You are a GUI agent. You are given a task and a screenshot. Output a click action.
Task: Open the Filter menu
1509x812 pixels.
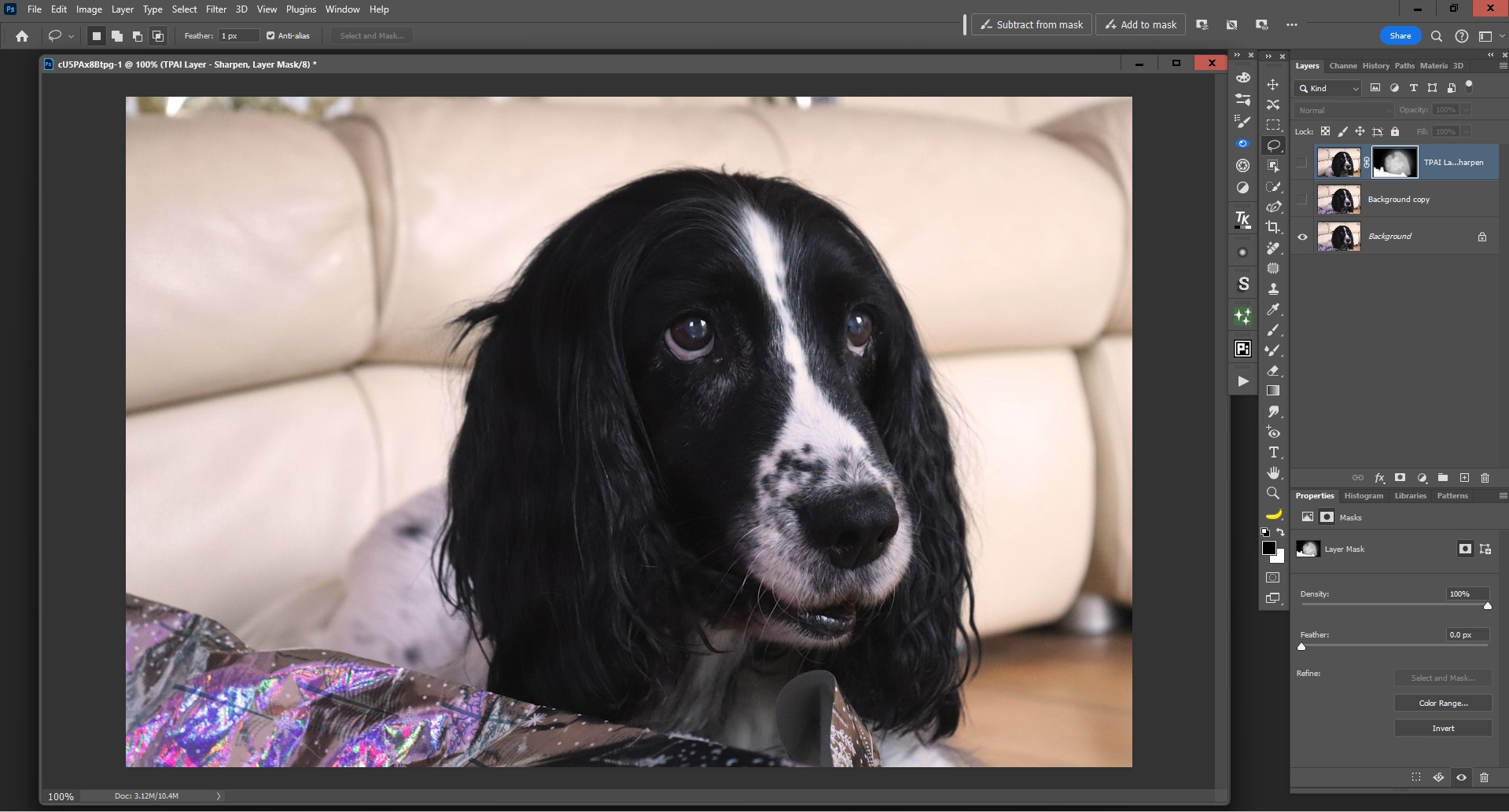(215, 9)
